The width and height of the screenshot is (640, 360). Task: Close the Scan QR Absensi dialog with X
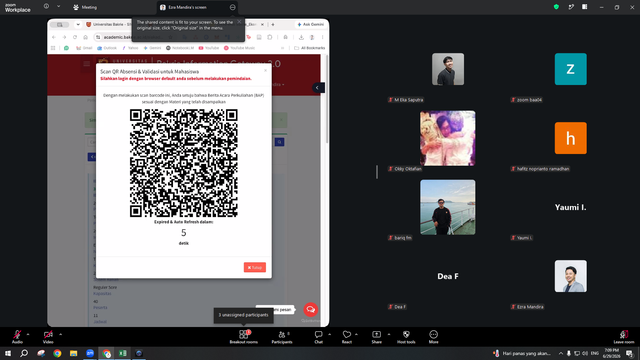coord(265,71)
